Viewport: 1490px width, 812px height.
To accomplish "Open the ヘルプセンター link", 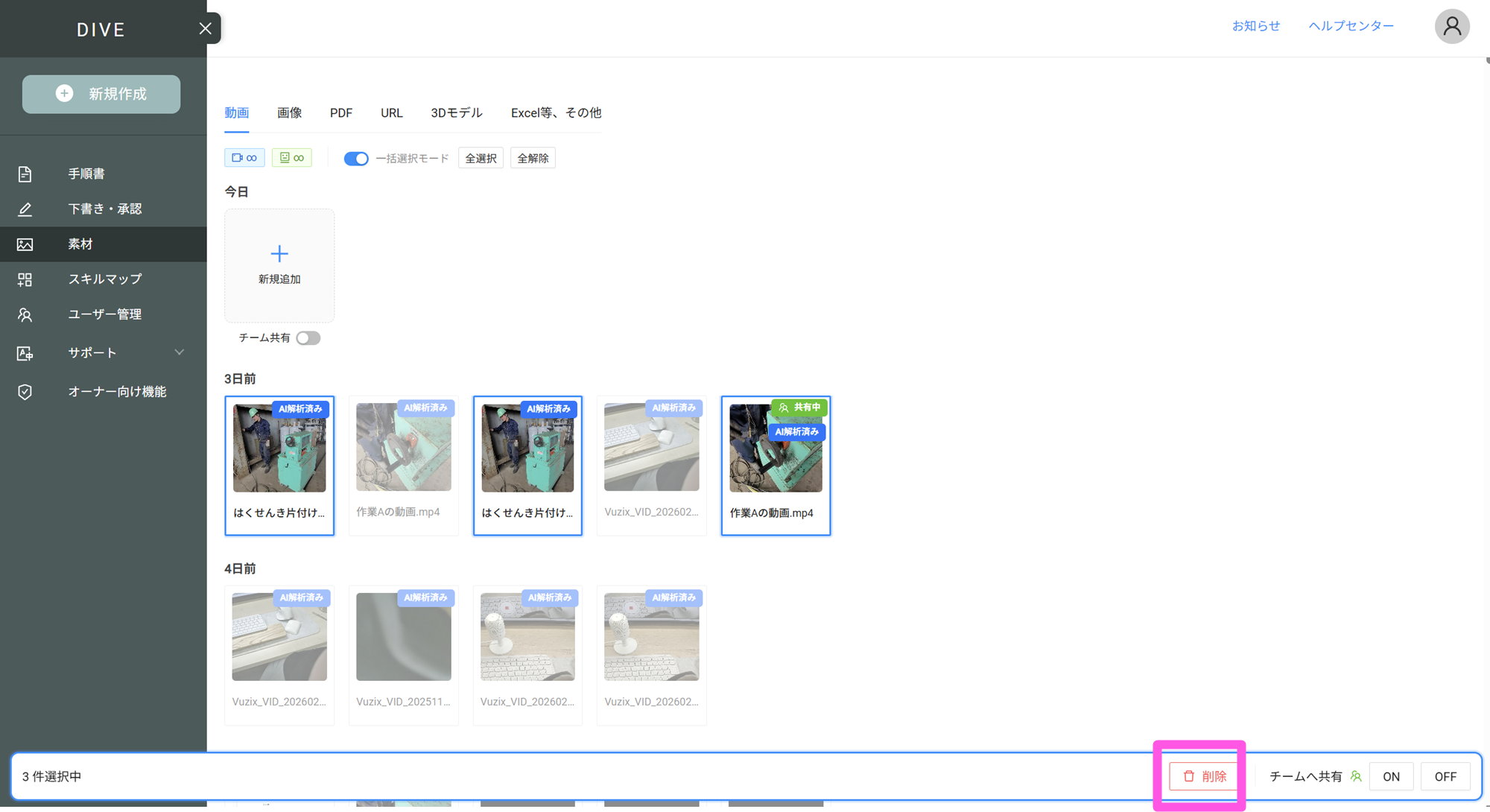I will (x=1351, y=25).
